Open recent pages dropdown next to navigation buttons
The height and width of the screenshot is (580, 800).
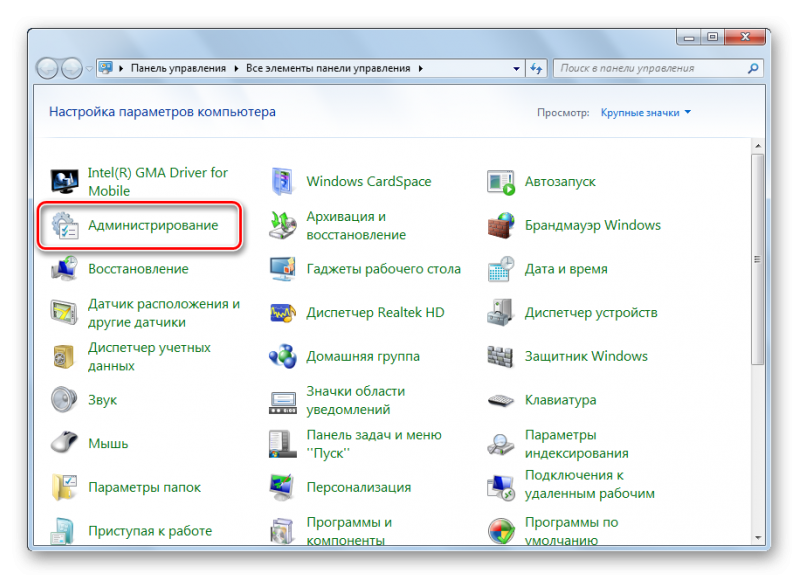[89, 68]
